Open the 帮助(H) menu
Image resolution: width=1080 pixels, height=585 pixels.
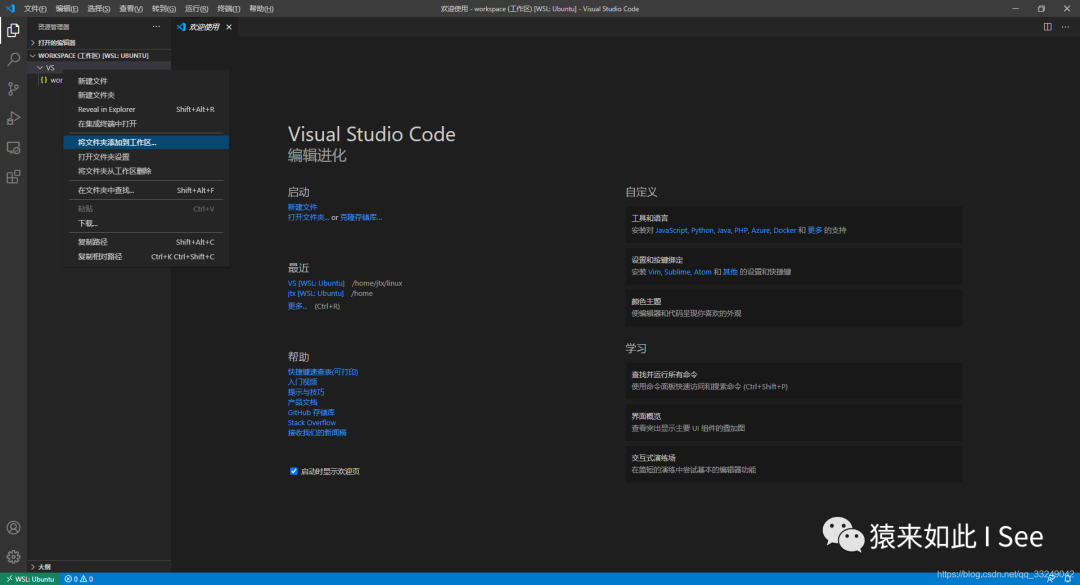coord(261,9)
